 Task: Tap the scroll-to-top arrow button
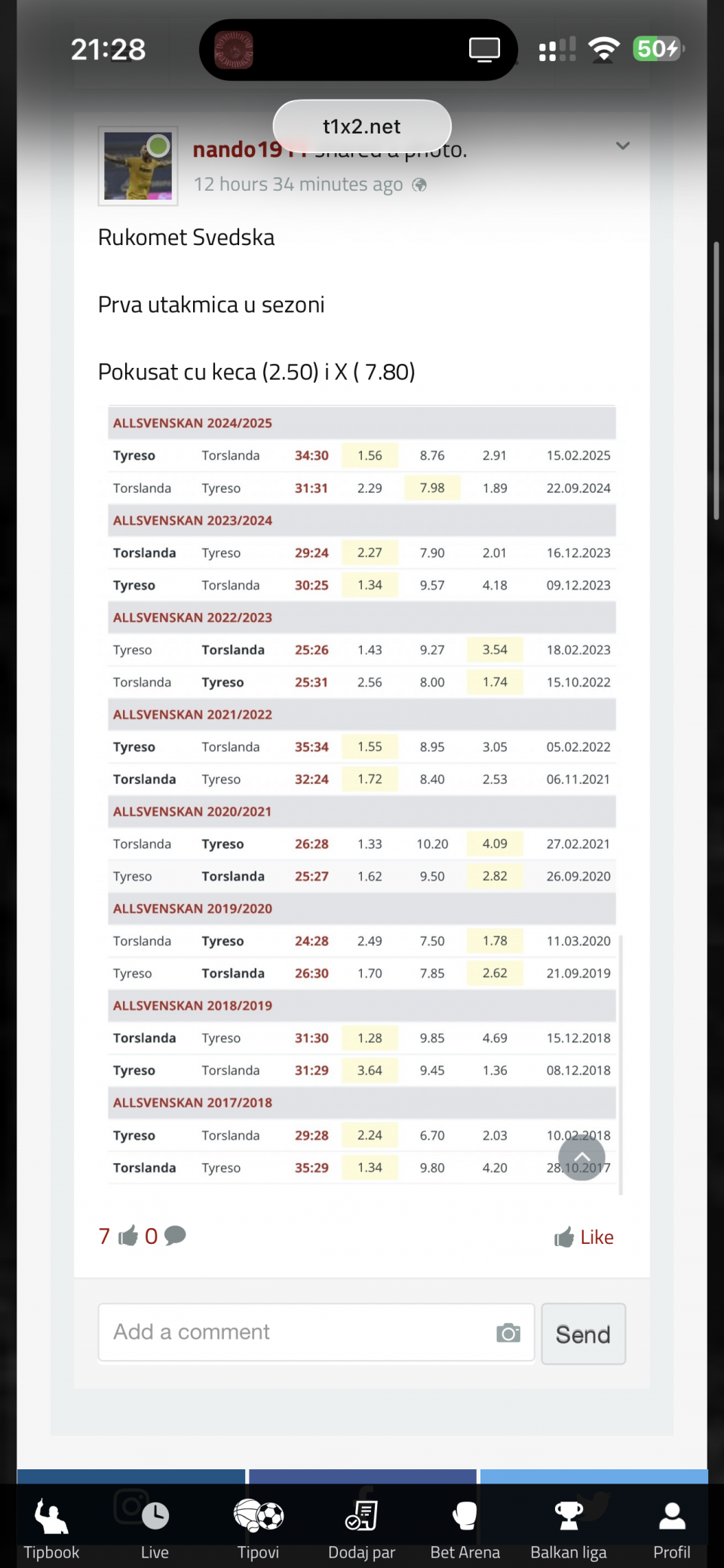point(581,1158)
